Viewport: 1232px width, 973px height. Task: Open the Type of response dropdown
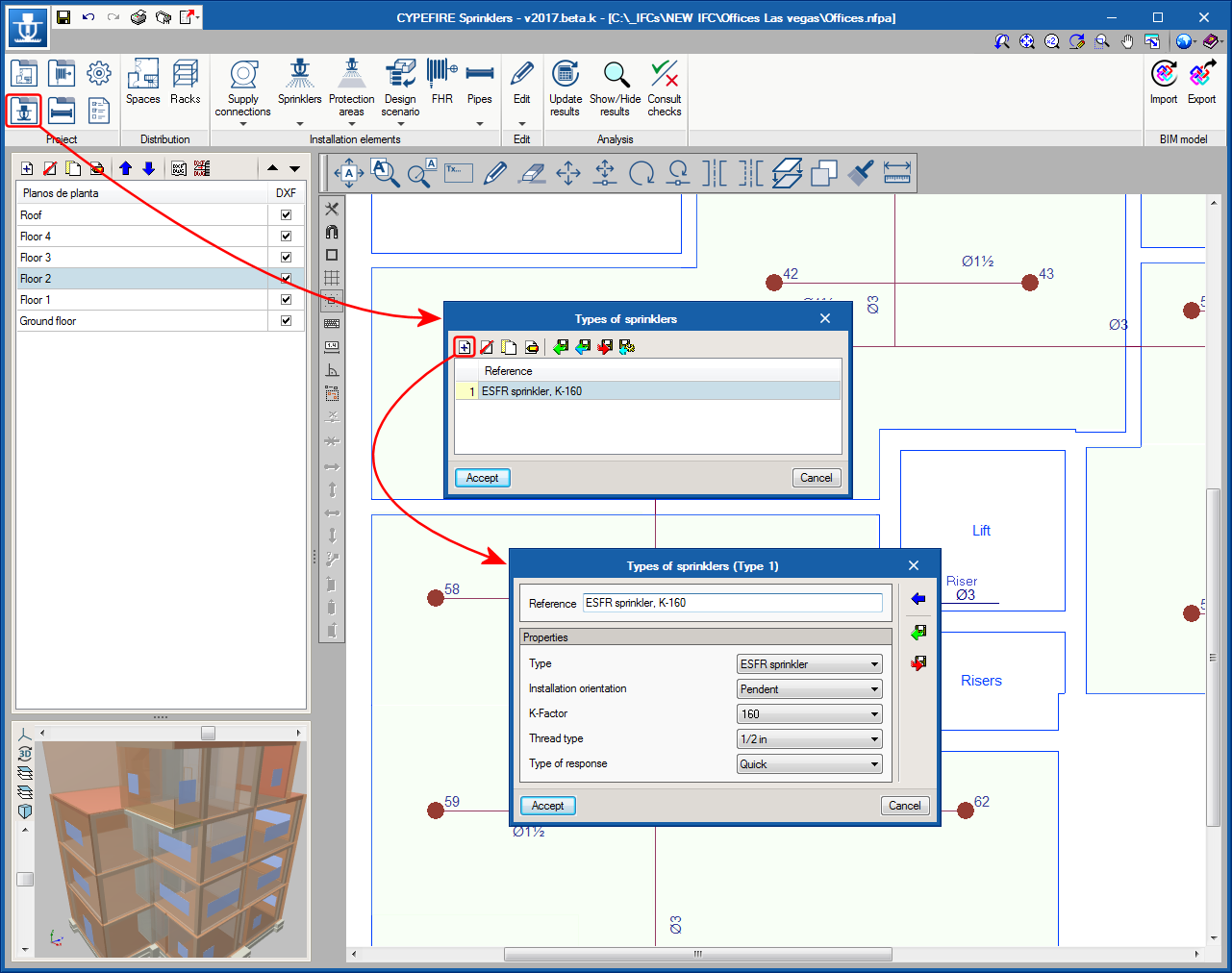[x=809, y=764]
